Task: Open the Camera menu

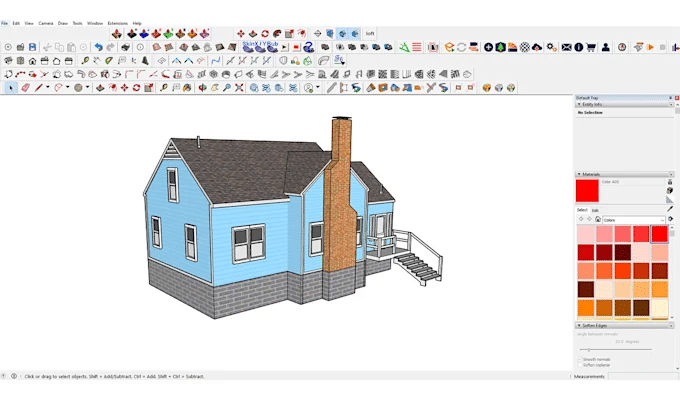Action: point(46,23)
